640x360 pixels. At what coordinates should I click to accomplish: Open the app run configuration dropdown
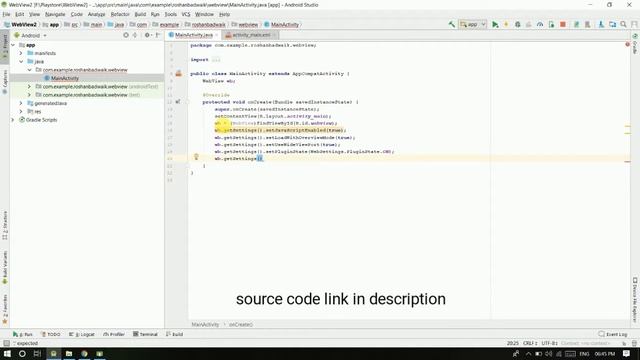473,24
